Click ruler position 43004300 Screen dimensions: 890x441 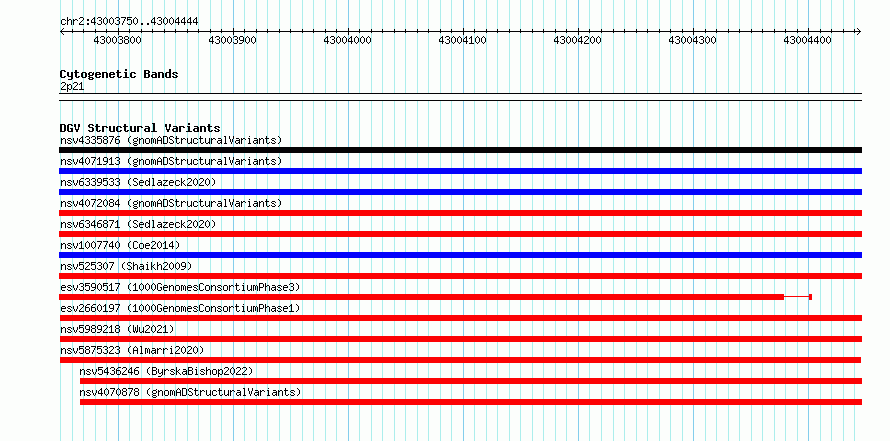(x=693, y=40)
